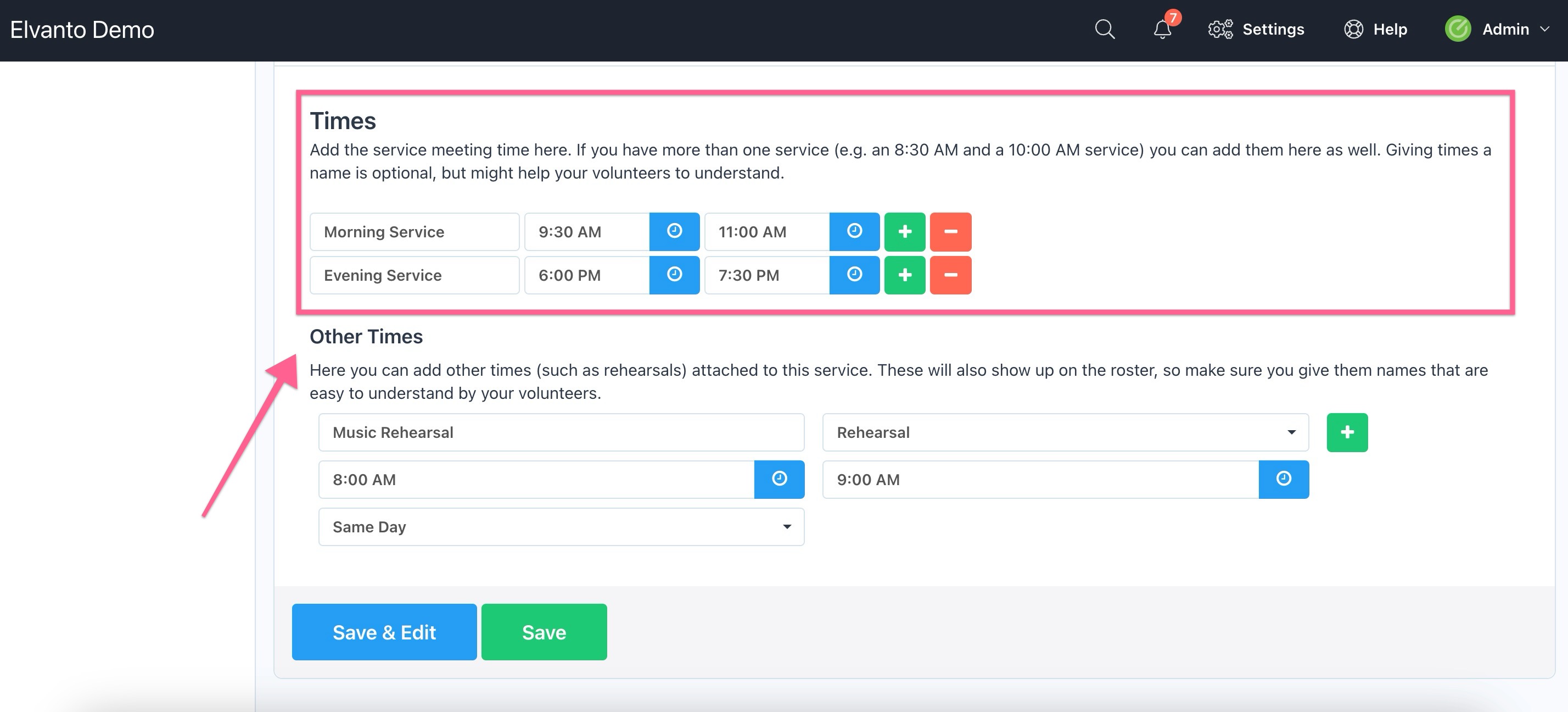Add a time row after Morning Service
The width and height of the screenshot is (1568, 712).
pos(905,231)
